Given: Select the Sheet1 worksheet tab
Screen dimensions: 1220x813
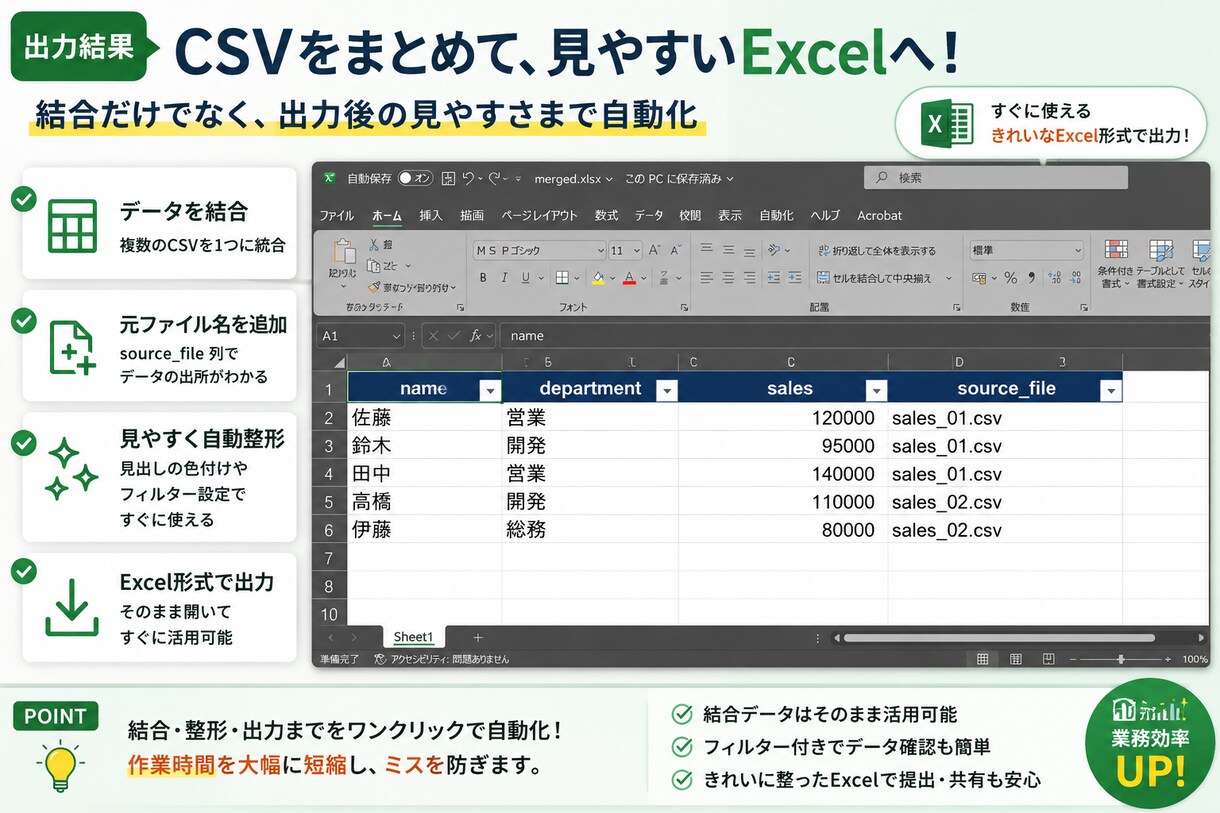Looking at the screenshot, I should [414, 637].
